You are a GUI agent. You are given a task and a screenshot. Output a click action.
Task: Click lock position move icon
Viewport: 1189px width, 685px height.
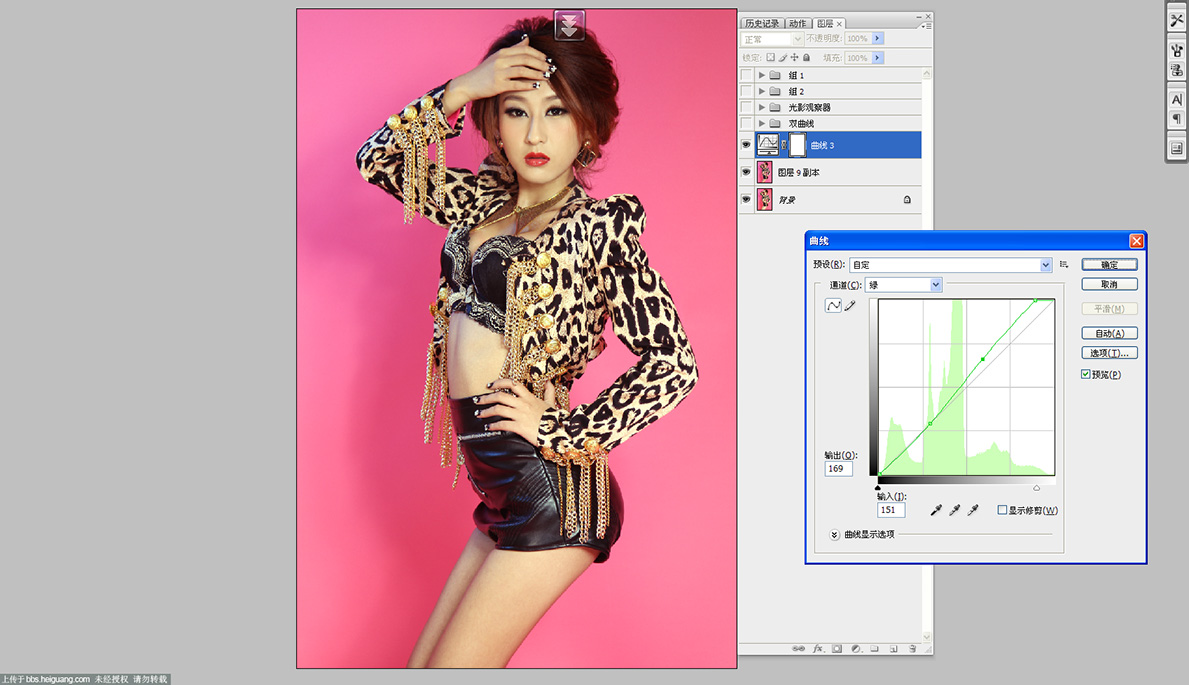(794, 58)
